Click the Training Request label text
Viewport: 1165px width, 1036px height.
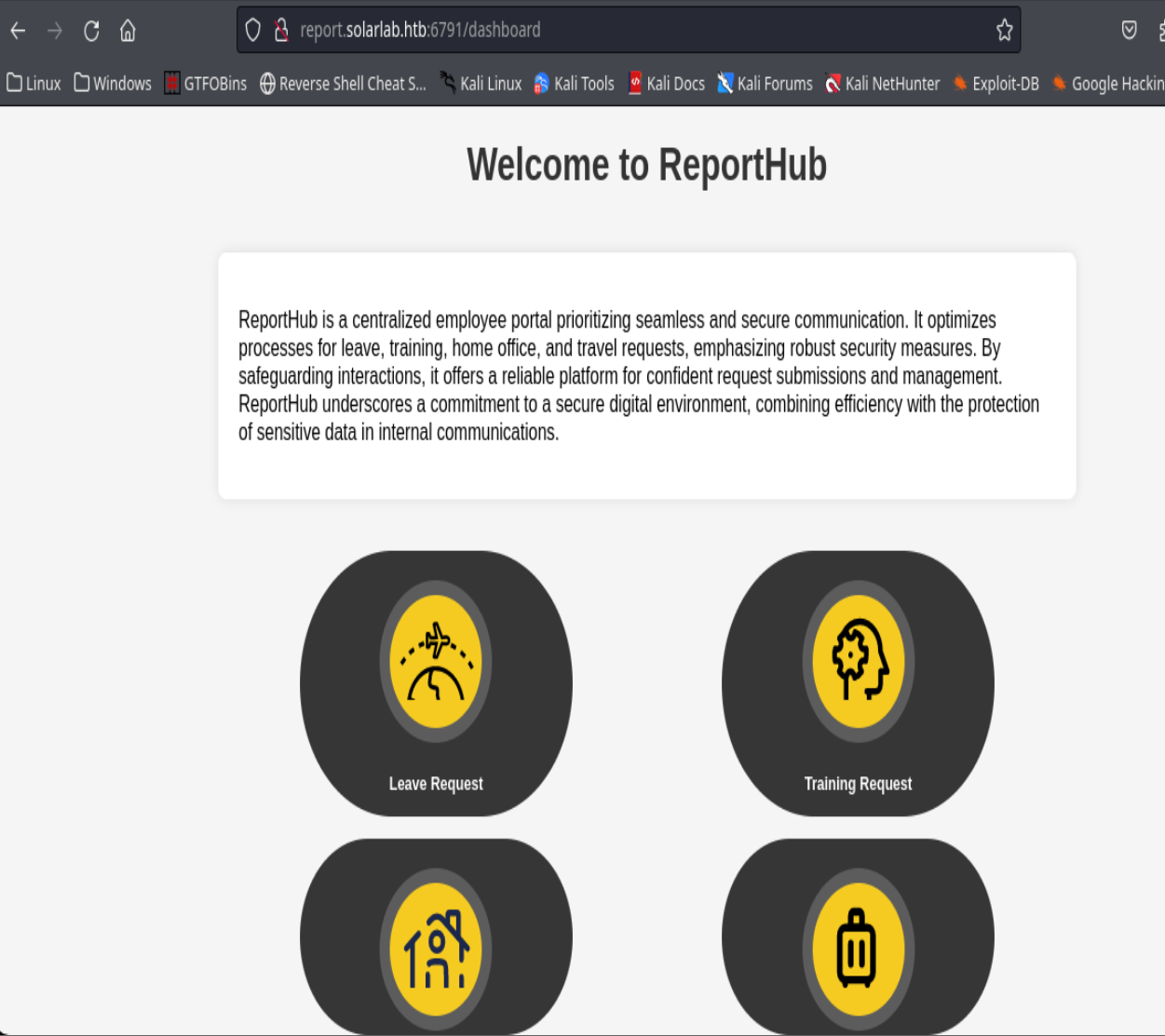[x=858, y=784]
